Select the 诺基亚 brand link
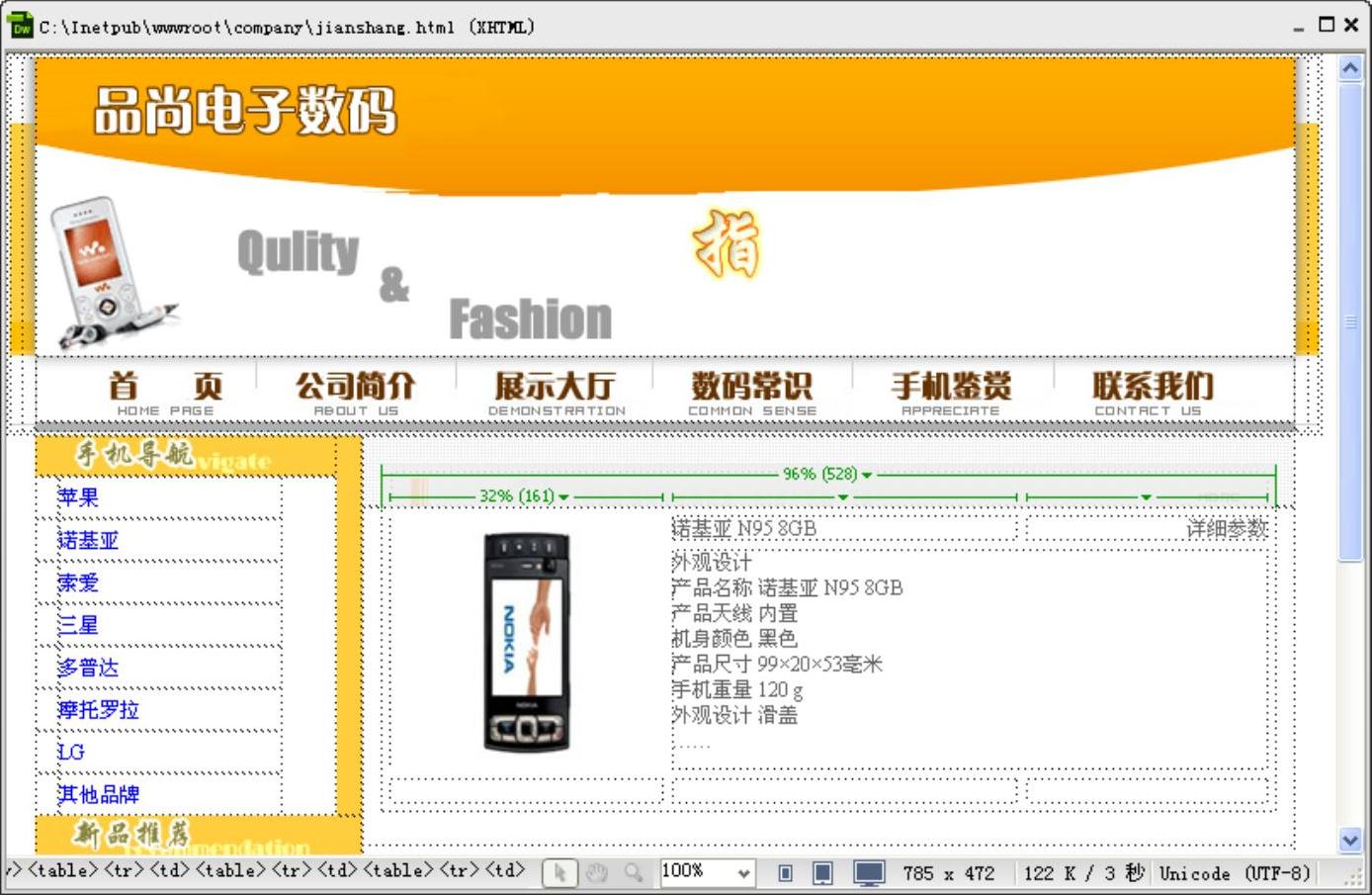Screen dimensions: 1372x895 pyautogui.click(x=88, y=540)
